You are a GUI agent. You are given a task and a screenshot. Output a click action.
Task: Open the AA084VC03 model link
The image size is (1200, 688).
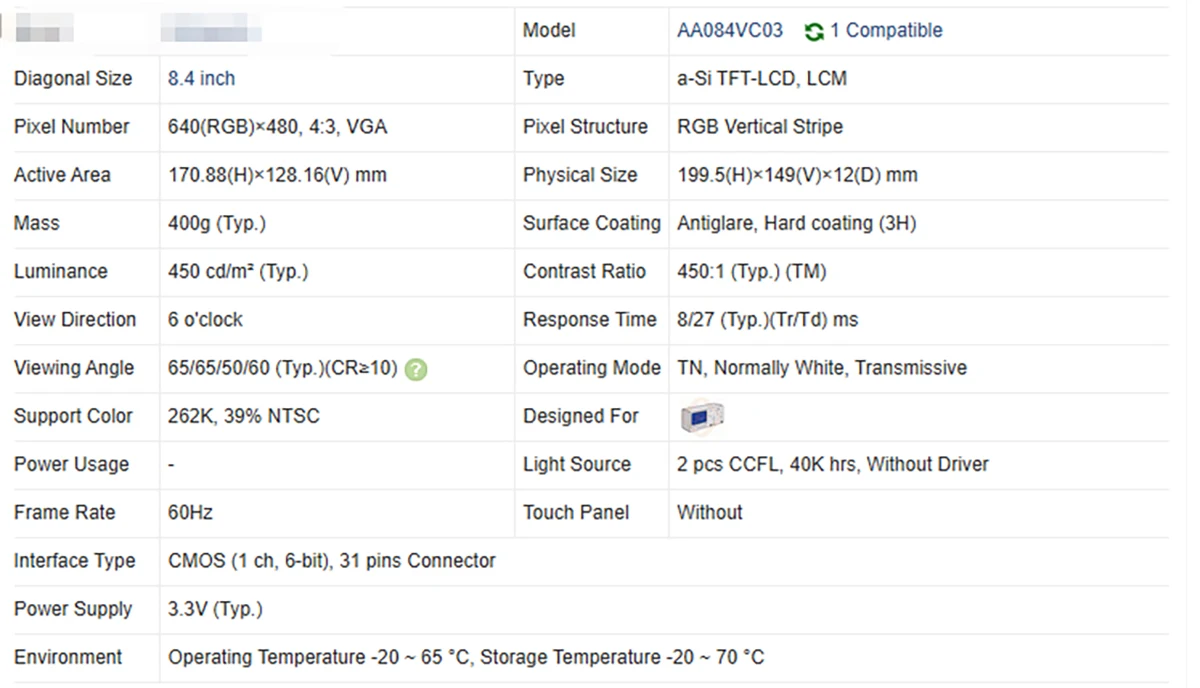[730, 31]
